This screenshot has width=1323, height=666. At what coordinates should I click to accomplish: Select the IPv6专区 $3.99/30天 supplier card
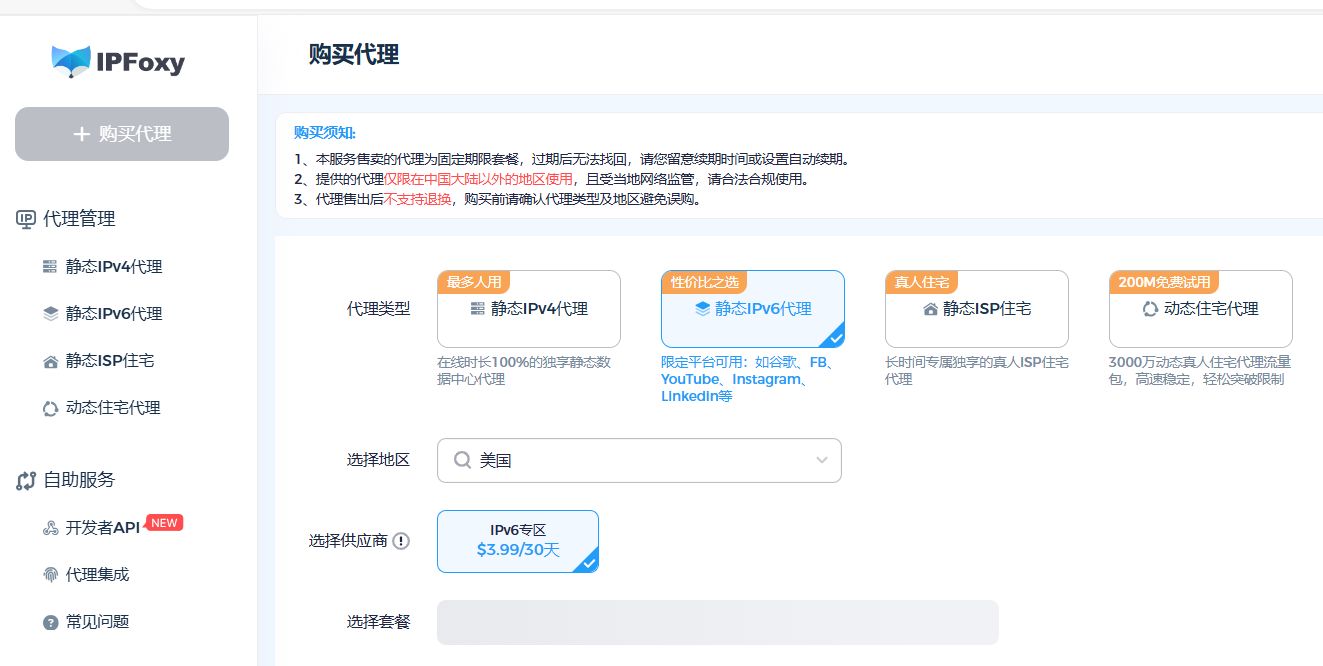tap(518, 541)
